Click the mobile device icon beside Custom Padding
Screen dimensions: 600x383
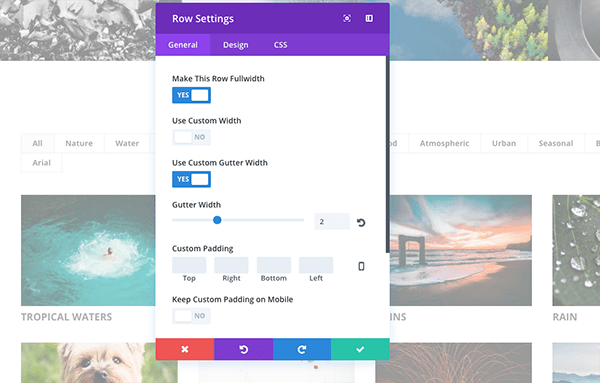point(361,266)
